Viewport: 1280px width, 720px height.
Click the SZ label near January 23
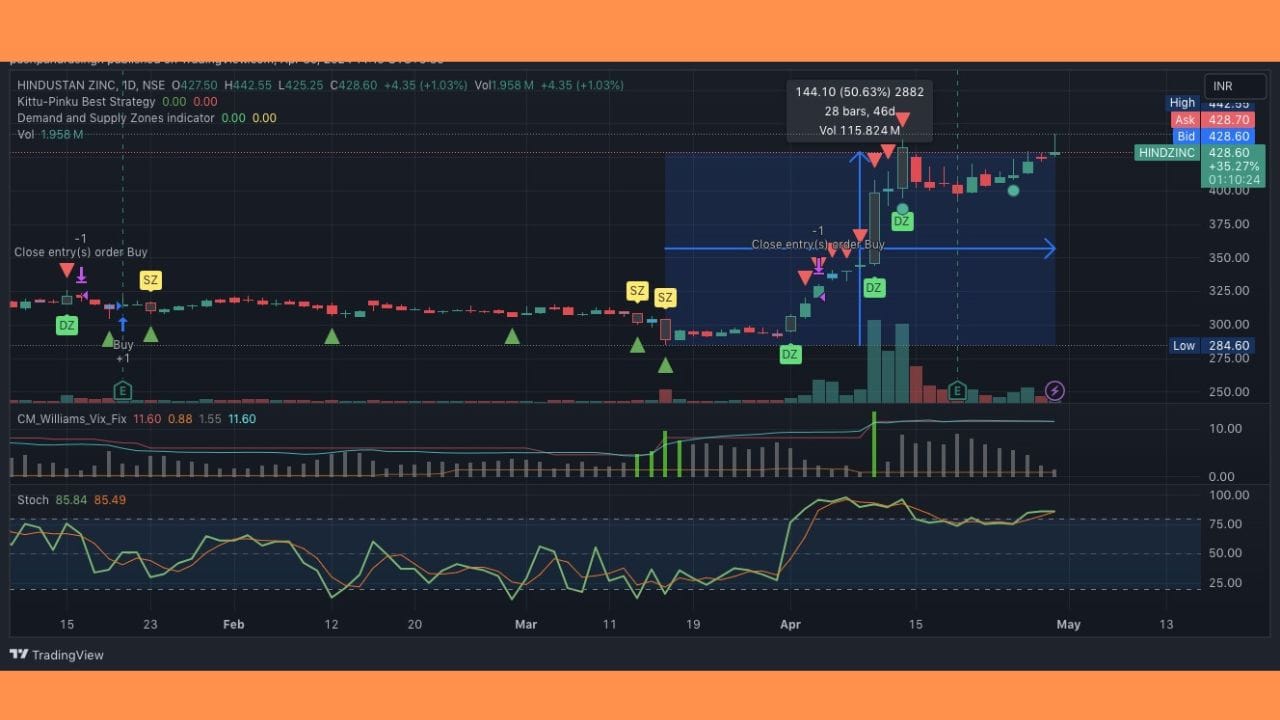[x=150, y=280]
